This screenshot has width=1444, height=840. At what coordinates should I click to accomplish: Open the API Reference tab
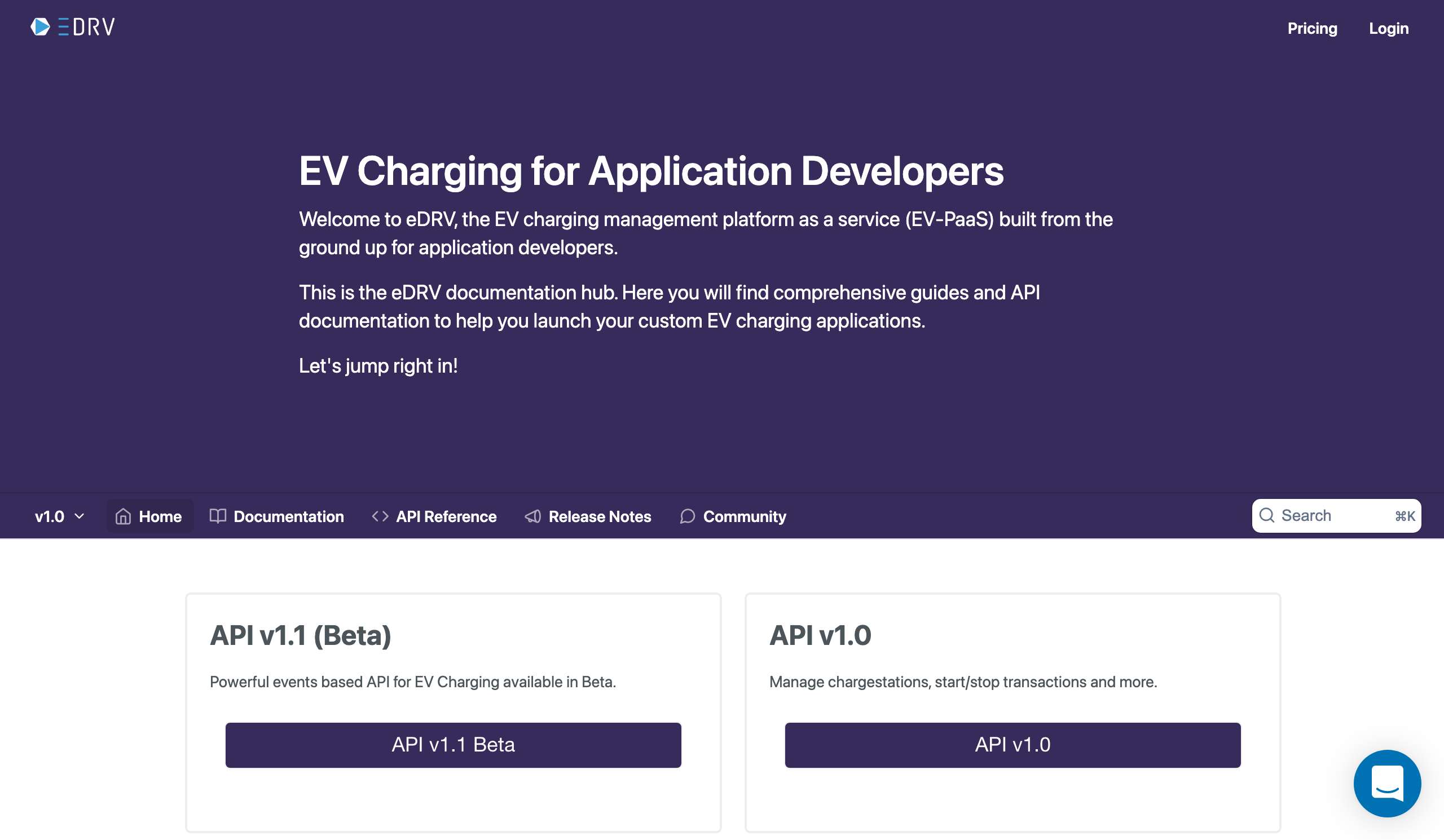(x=434, y=516)
